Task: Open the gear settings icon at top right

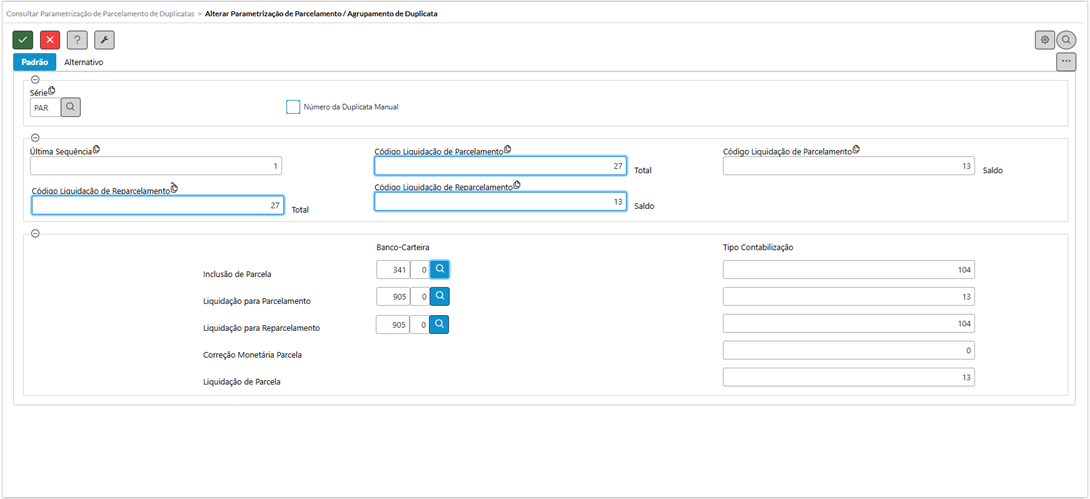Action: [1044, 40]
